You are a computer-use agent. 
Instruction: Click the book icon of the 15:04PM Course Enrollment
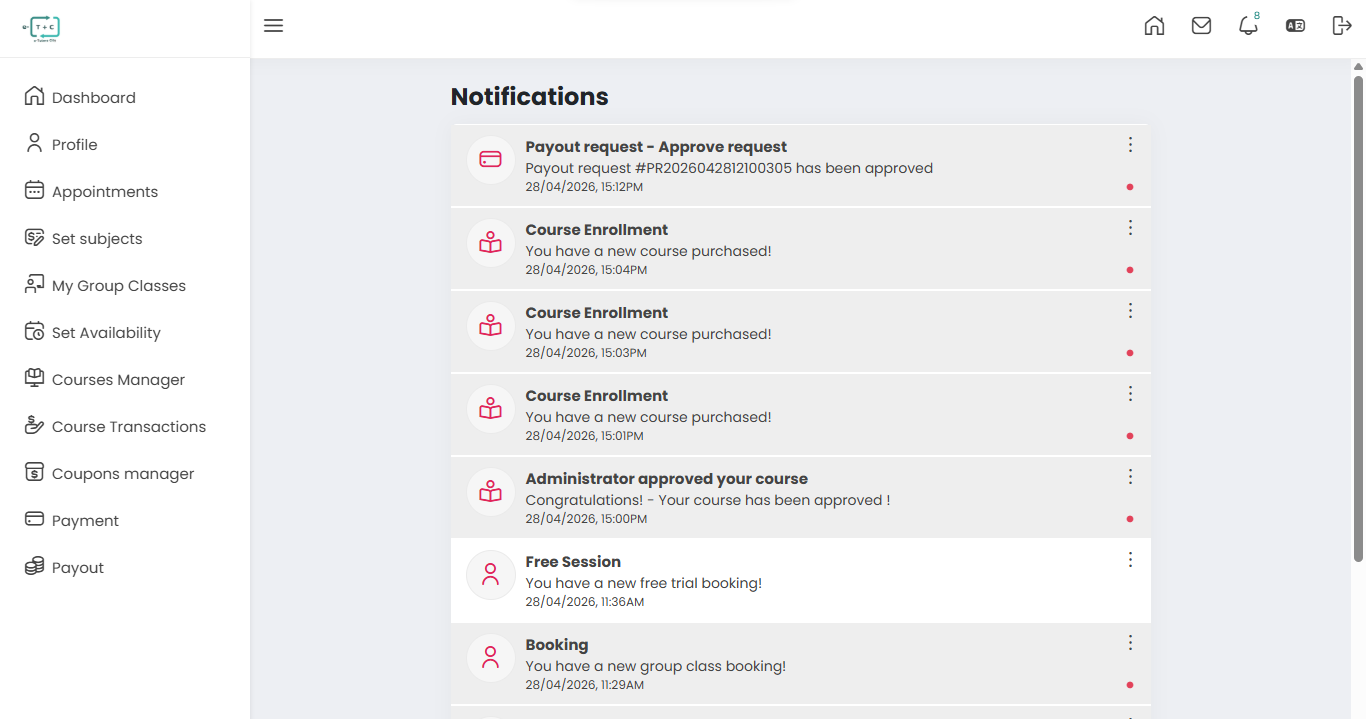(490, 242)
